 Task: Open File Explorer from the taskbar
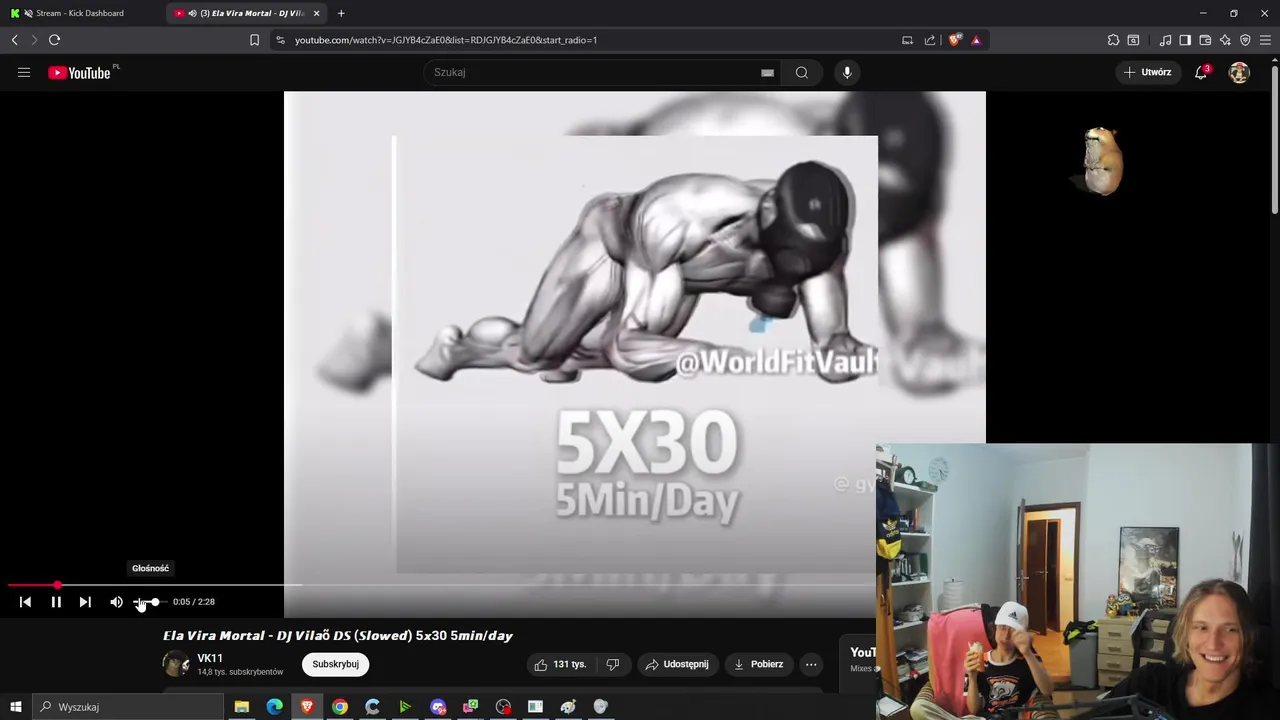tap(241, 707)
